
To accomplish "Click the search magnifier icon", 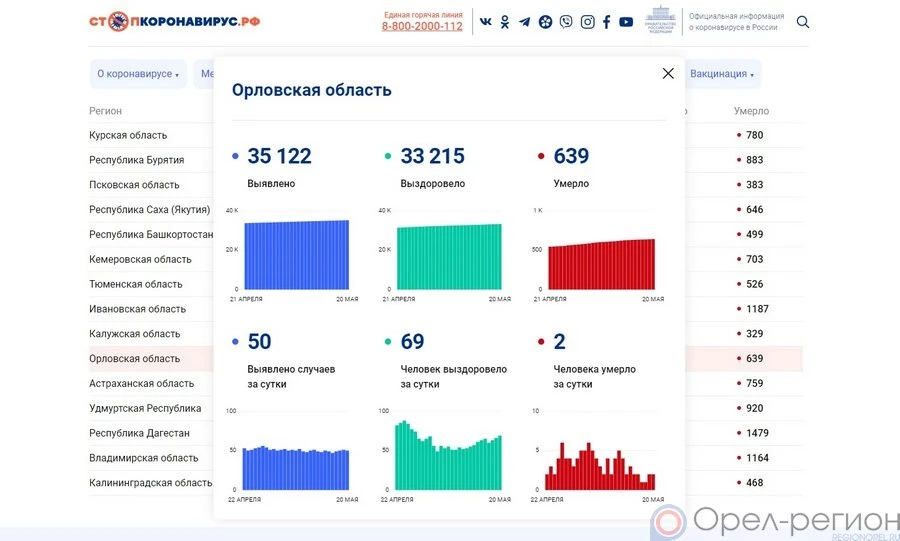I will click(803, 22).
